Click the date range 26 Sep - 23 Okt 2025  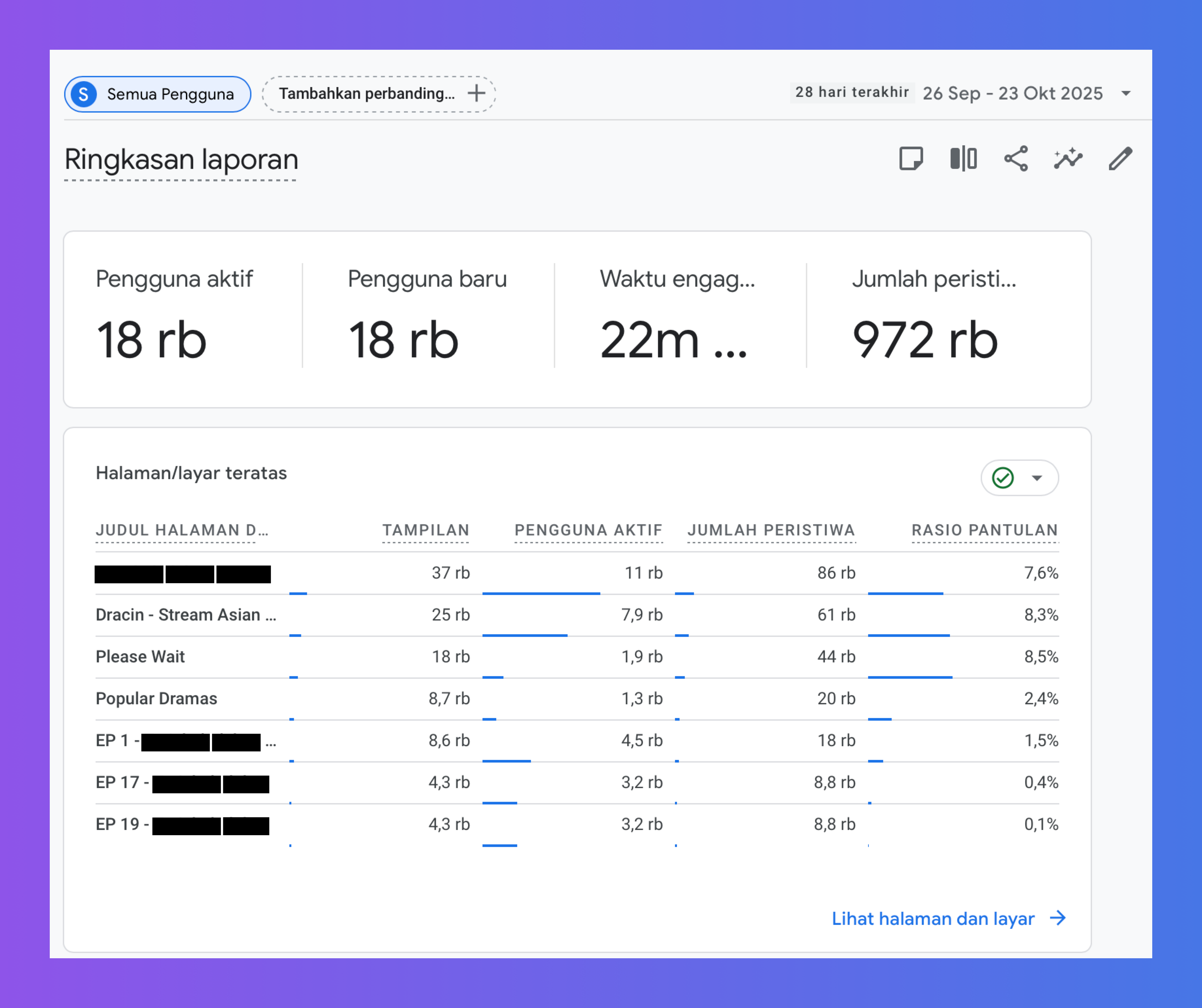point(1012,93)
